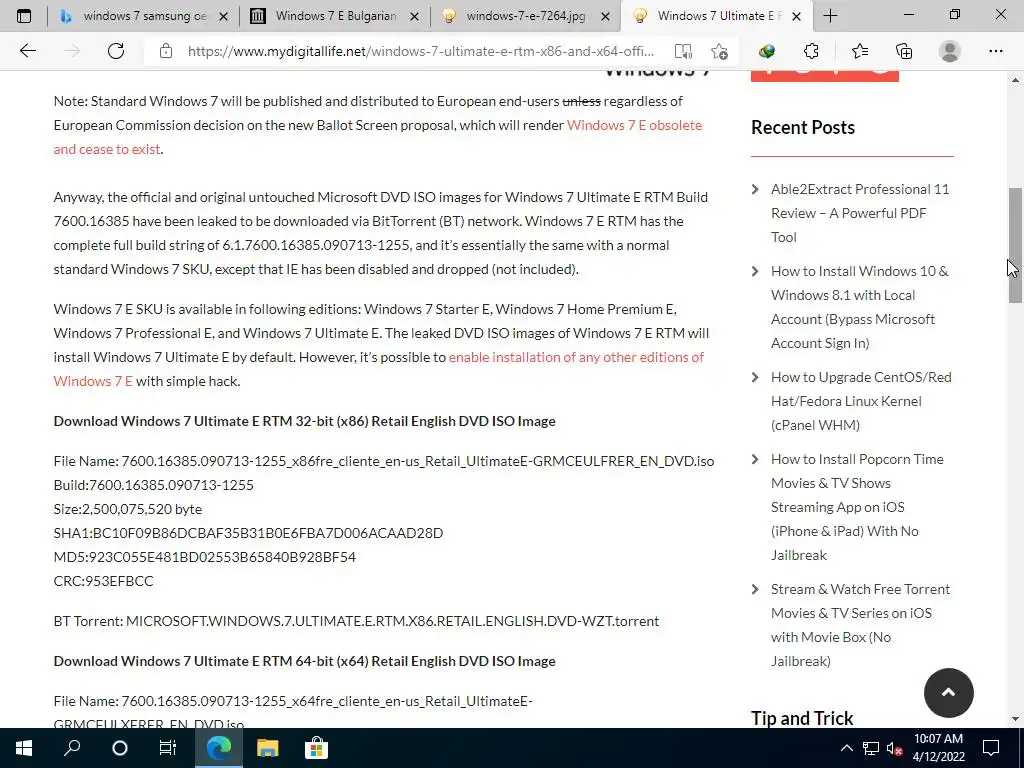1024x768 pixels.
Task: Open Cortana from the taskbar
Action: click(120, 748)
